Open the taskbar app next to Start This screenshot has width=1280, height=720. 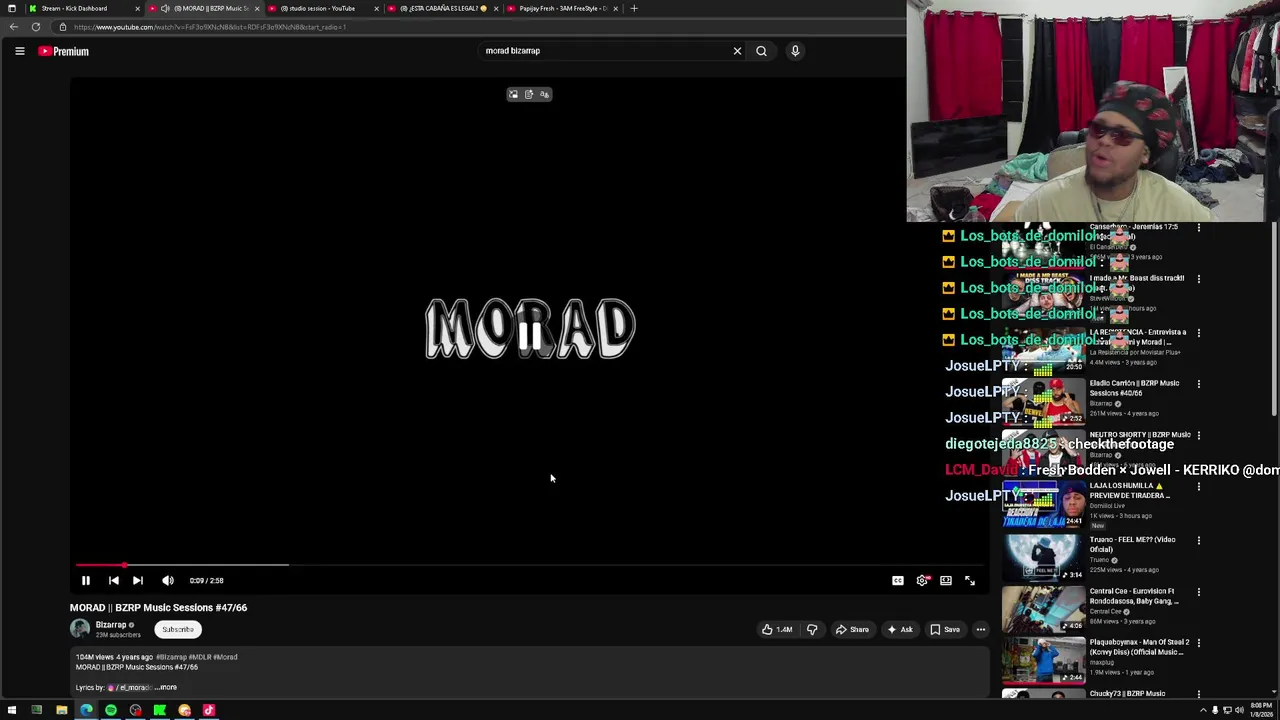pyautogui.click(x=37, y=711)
